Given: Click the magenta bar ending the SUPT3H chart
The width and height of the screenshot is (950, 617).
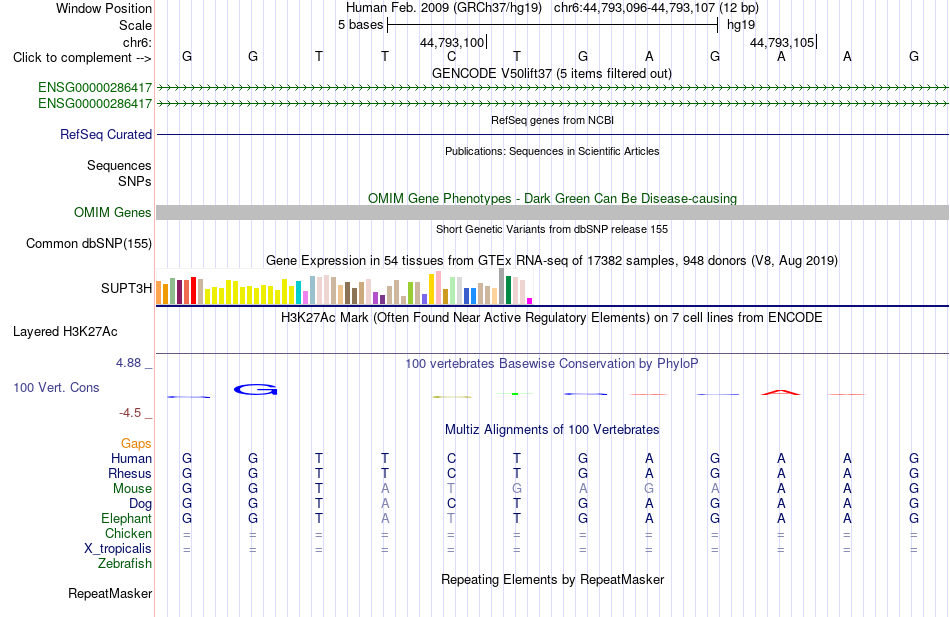Looking at the screenshot, I should click(530, 301).
